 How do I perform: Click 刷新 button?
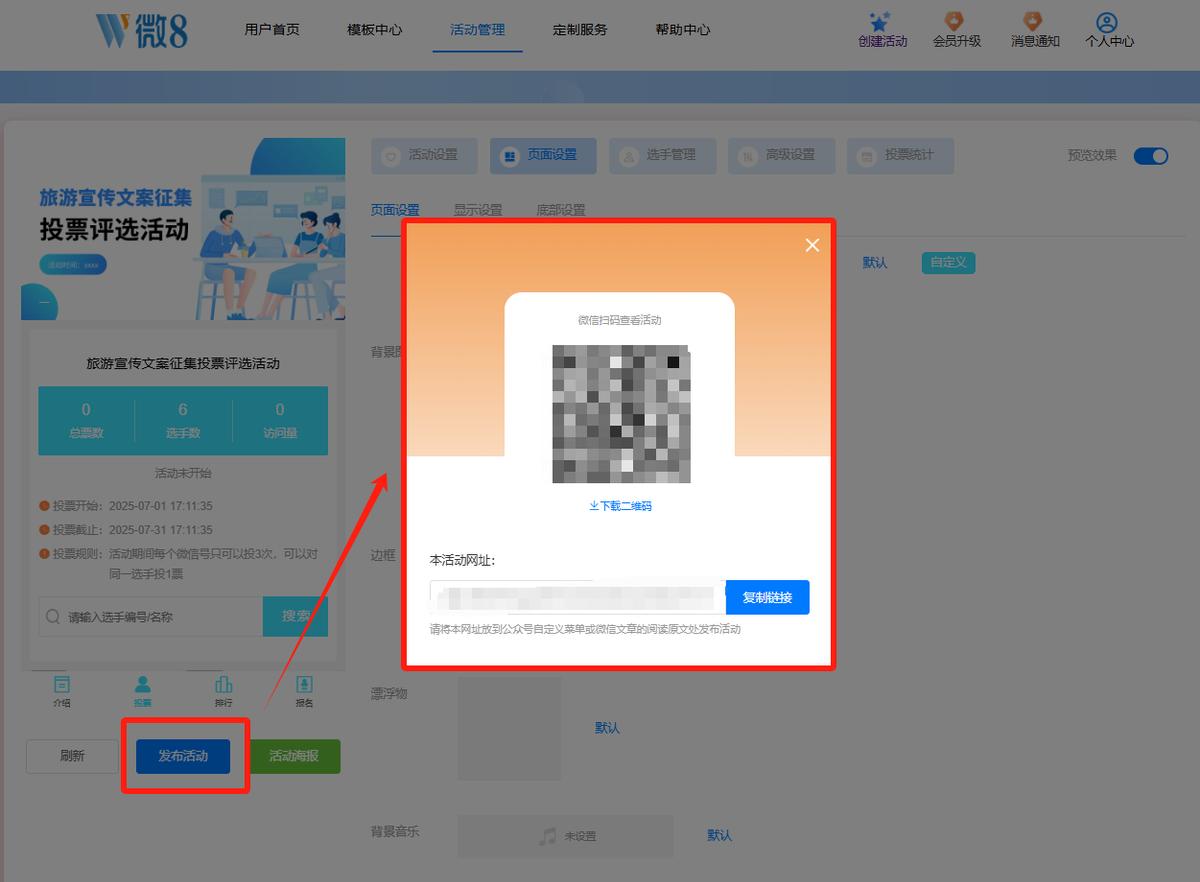click(72, 756)
